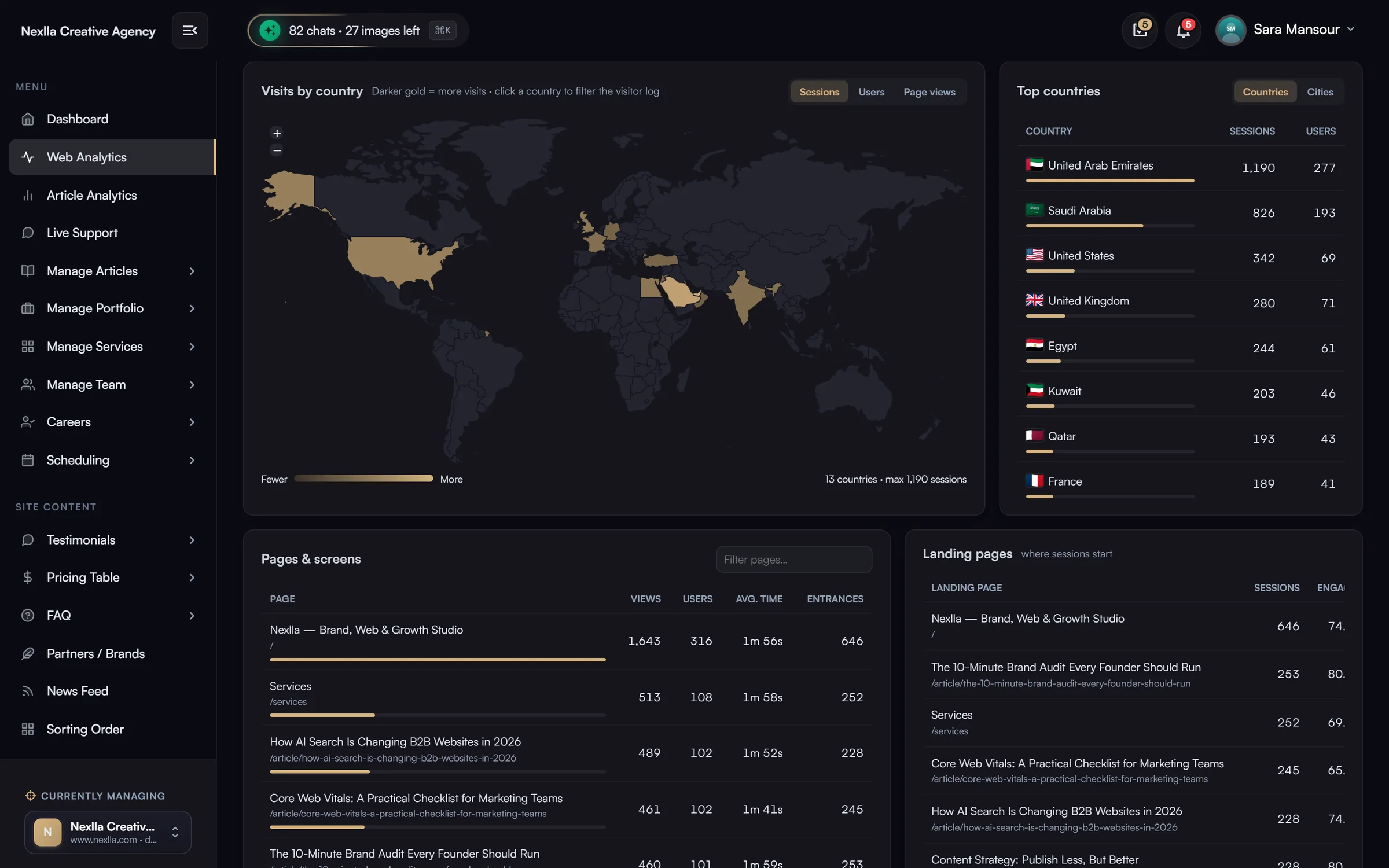The image size is (1389, 868).
Task: Expand the Scheduling submenu chevron
Action: pos(192,460)
